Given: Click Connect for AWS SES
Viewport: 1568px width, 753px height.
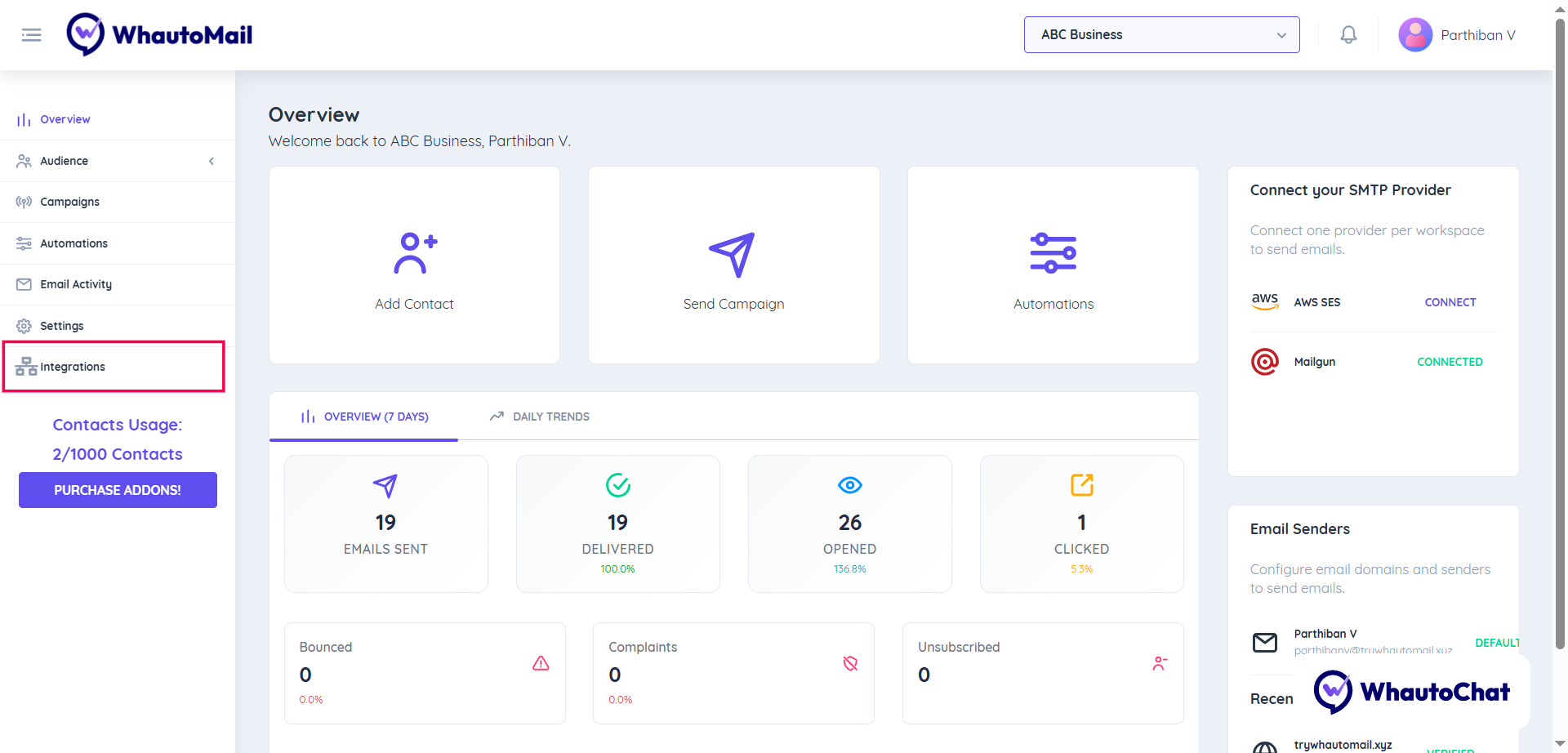Looking at the screenshot, I should coord(1450,302).
